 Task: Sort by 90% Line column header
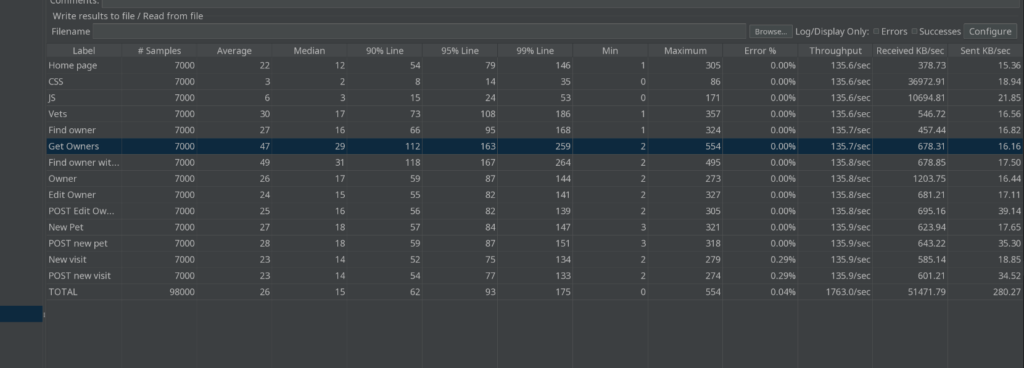coord(385,50)
